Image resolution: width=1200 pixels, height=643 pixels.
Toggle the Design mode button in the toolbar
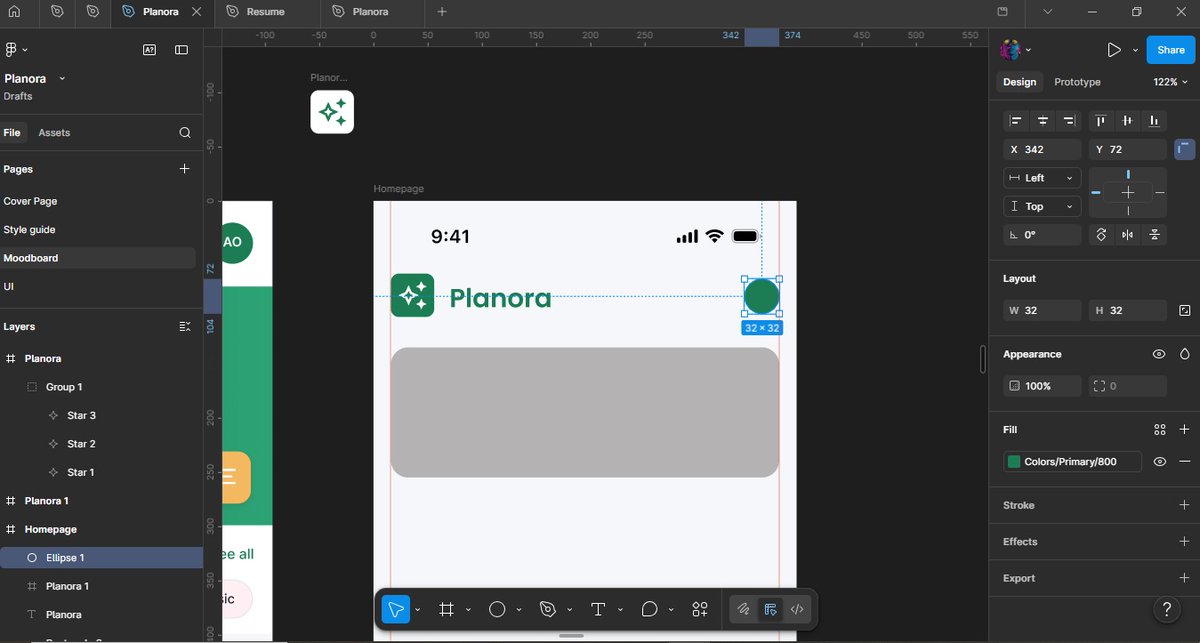770,609
